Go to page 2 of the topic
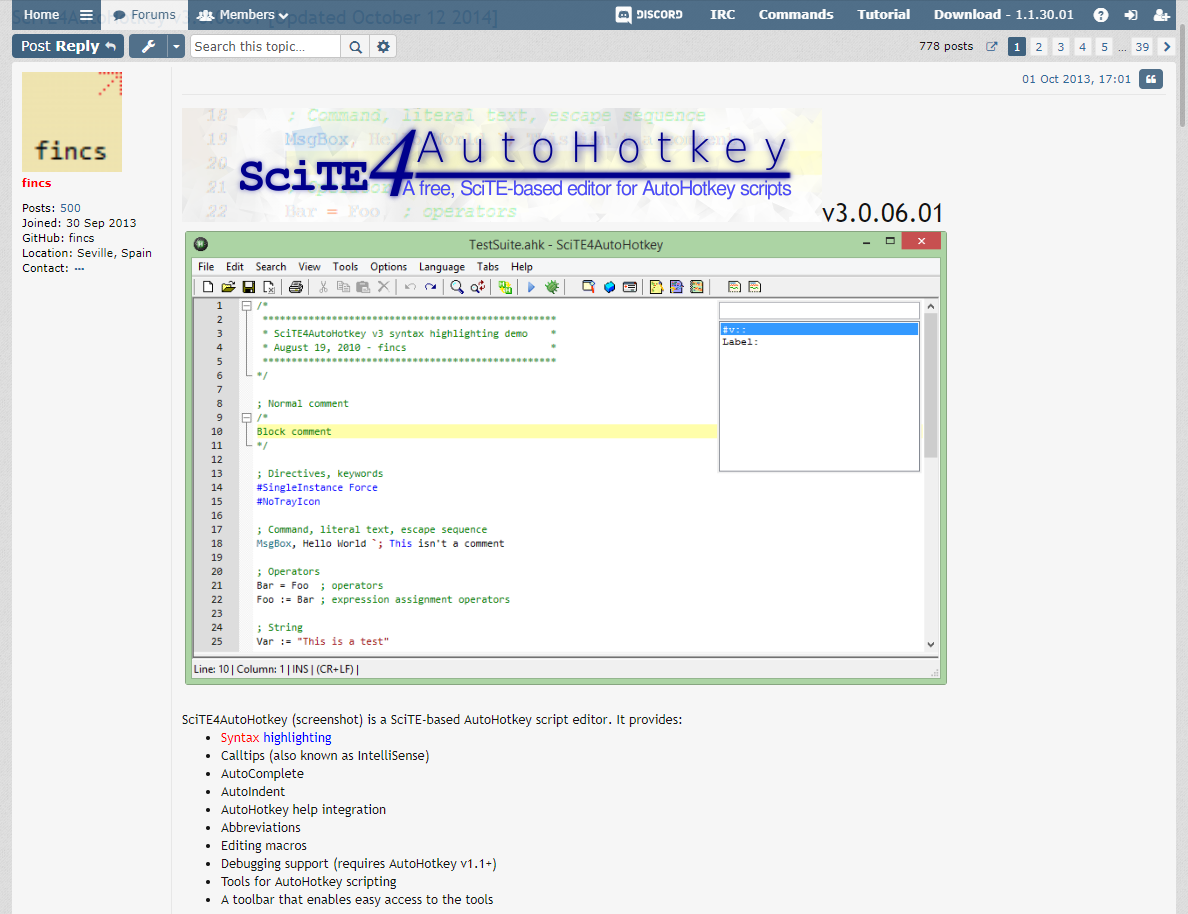This screenshot has width=1188, height=914. click(1039, 46)
